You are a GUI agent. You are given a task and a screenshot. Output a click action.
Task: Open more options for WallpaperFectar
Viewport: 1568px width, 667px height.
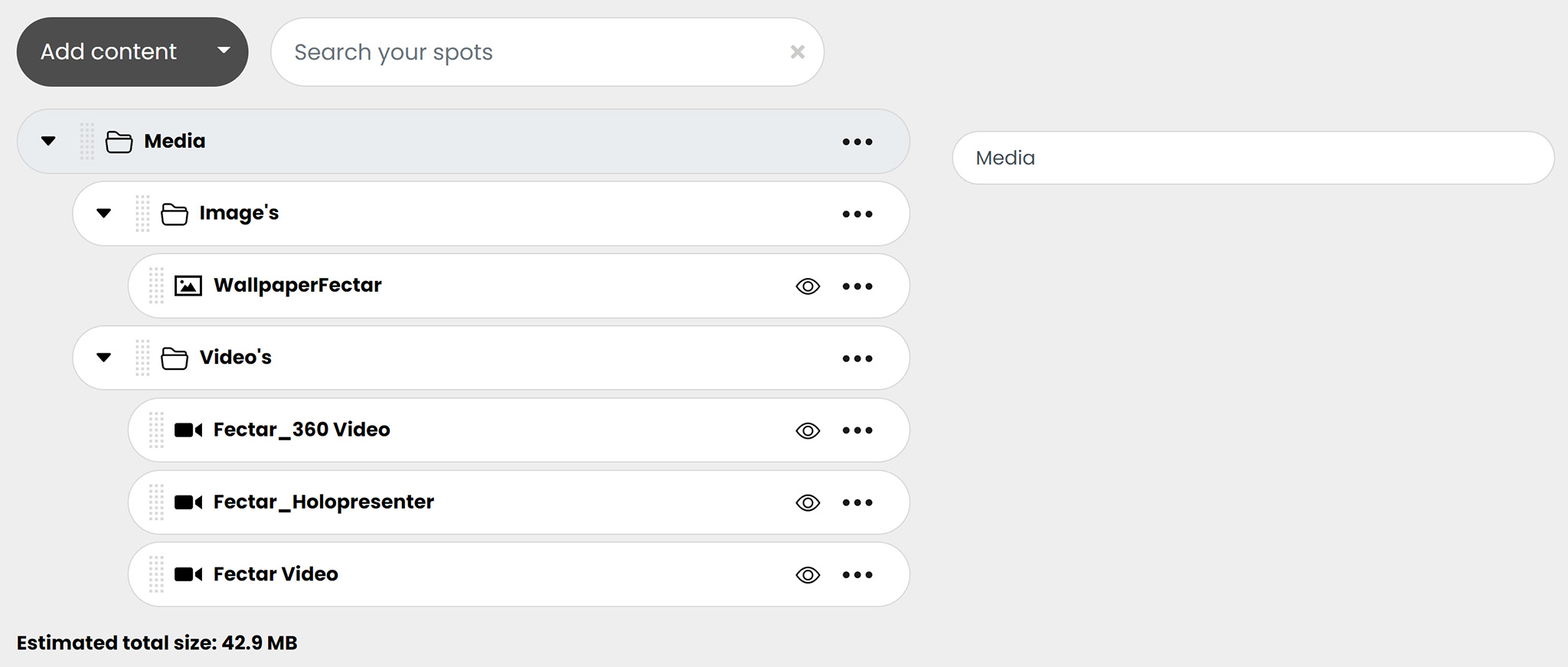coord(857,286)
